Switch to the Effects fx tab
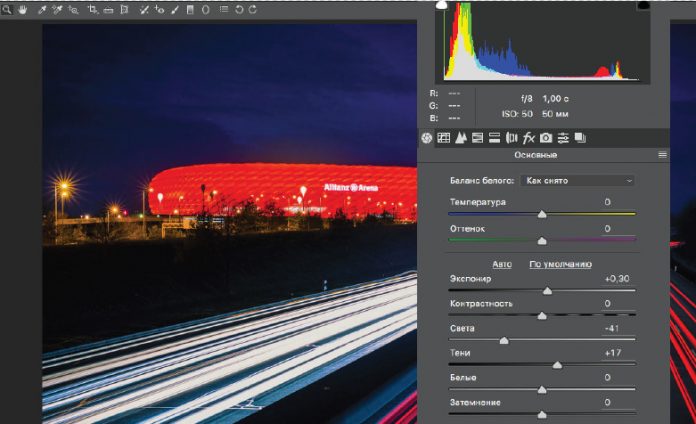 tap(529, 137)
